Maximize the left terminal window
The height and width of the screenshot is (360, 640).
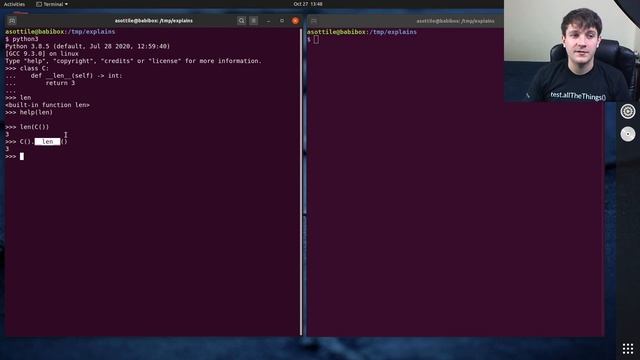coord(282,20)
